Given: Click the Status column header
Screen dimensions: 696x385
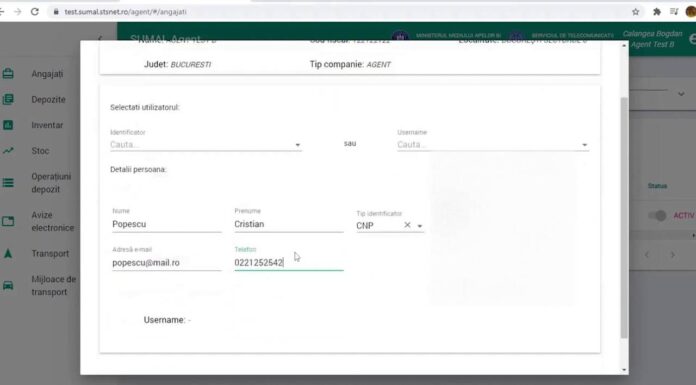Looking at the screenshot, I should [x=657, y=186].
